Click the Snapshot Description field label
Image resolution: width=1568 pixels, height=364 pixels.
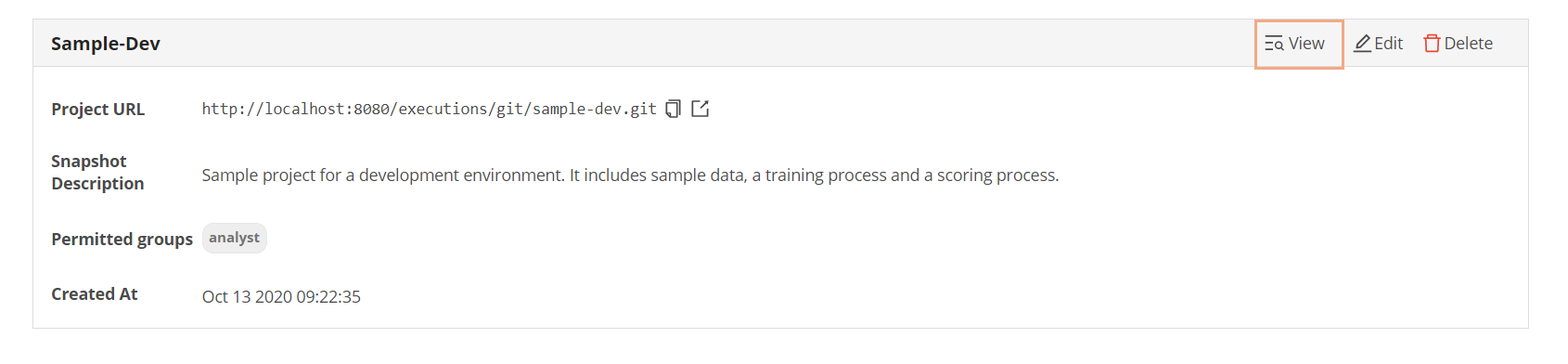coord(97,172)
